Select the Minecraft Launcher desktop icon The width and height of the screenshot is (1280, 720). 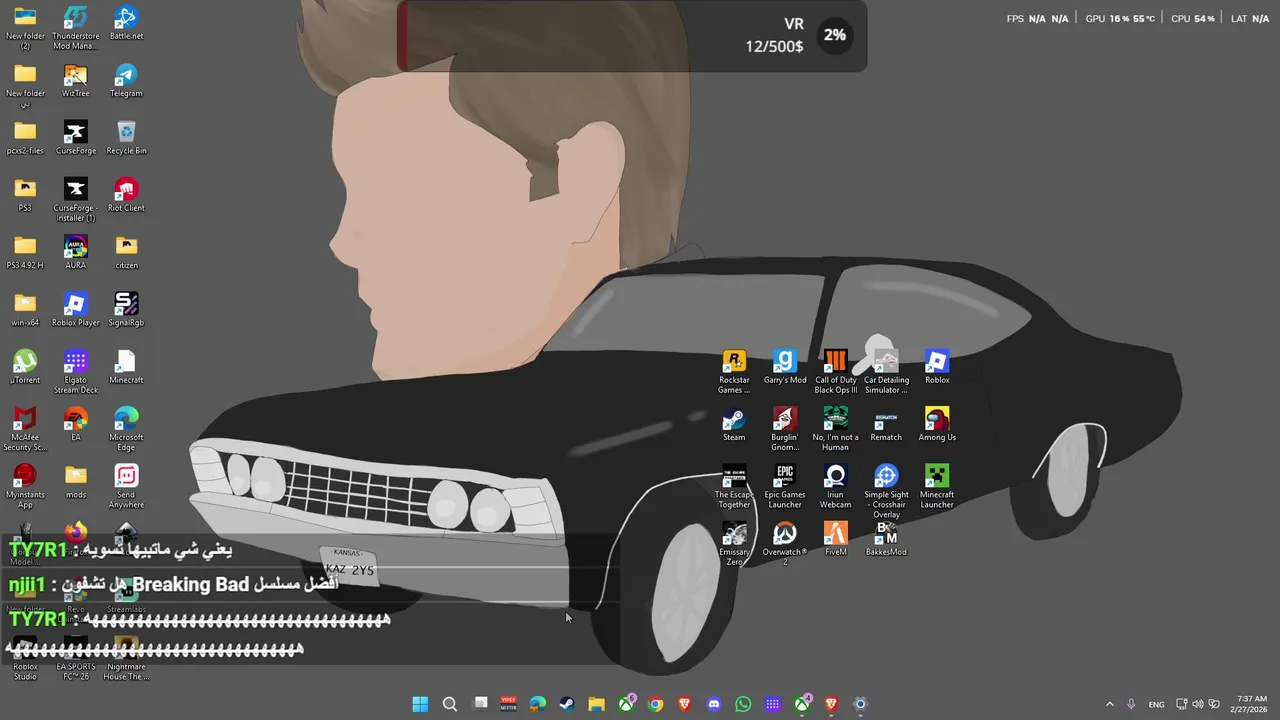[937, 486]
